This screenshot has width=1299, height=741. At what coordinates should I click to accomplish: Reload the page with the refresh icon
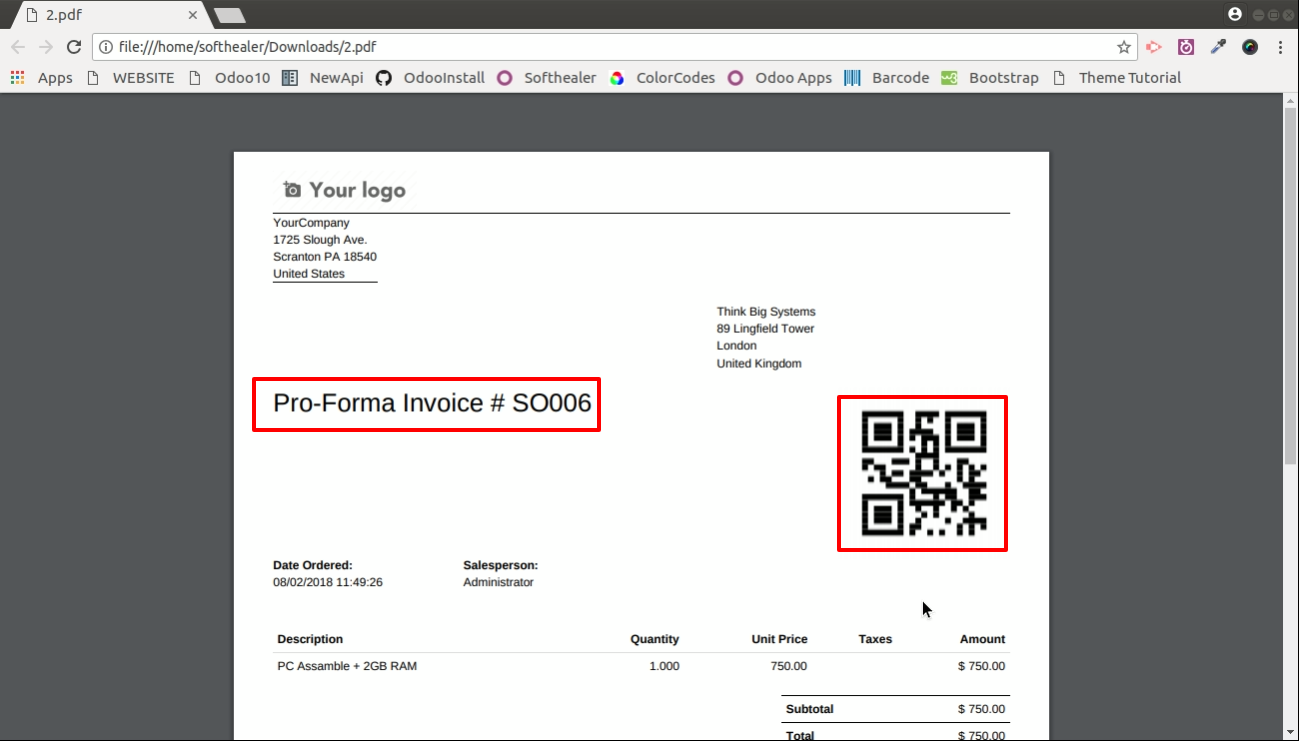click(73, 47)
